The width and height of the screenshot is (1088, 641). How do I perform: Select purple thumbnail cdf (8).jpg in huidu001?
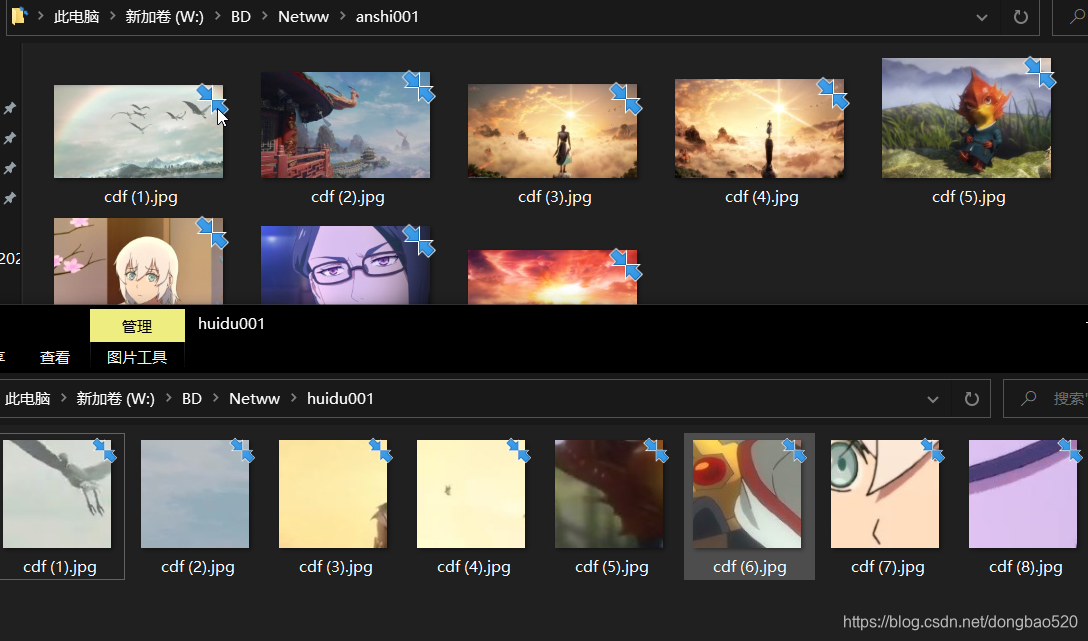coord(1023,494)
